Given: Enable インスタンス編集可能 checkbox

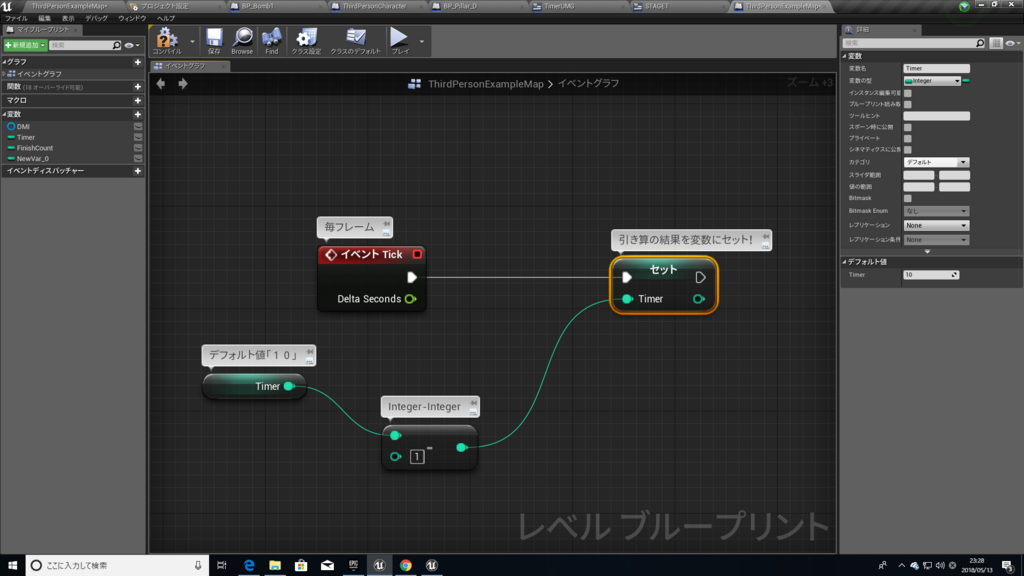Looking at the screenshot, I should [x=908, y=93].
